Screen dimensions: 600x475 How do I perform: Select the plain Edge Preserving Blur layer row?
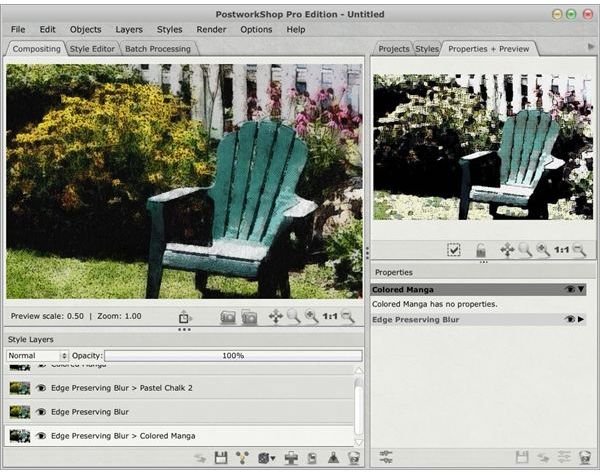(179, 412)
